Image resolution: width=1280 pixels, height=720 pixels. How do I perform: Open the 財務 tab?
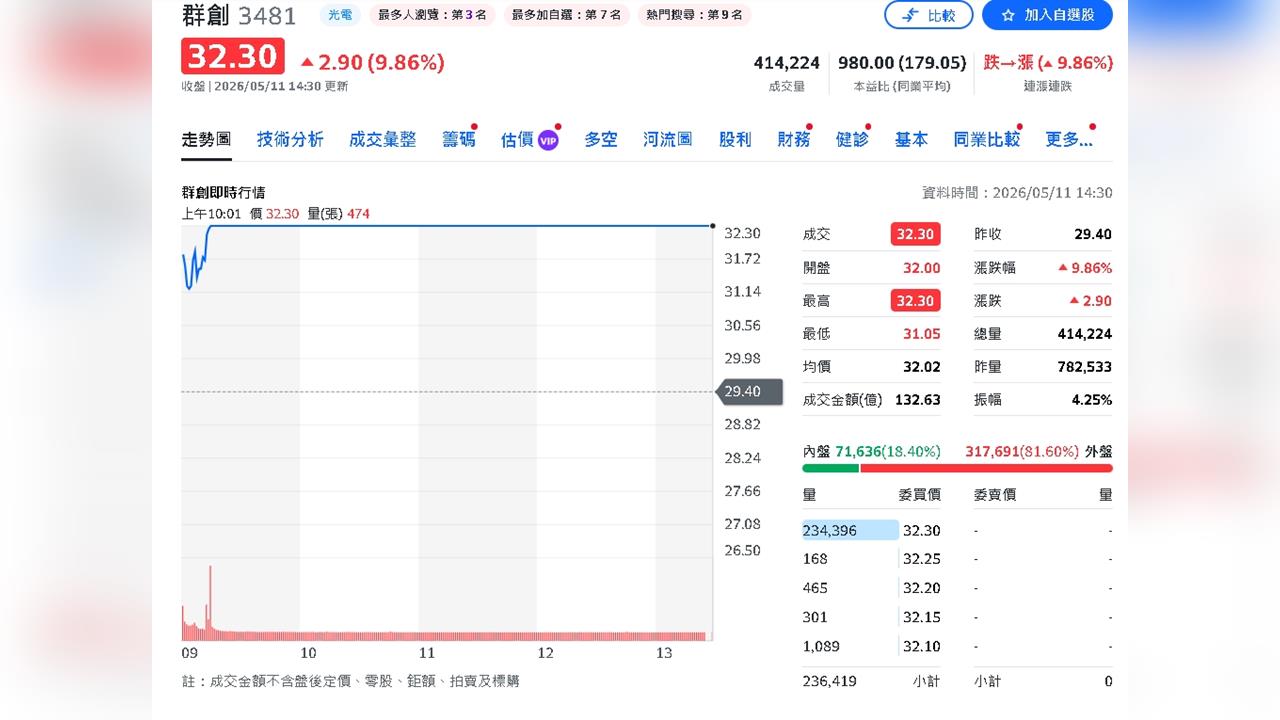[x=794, y=140]
